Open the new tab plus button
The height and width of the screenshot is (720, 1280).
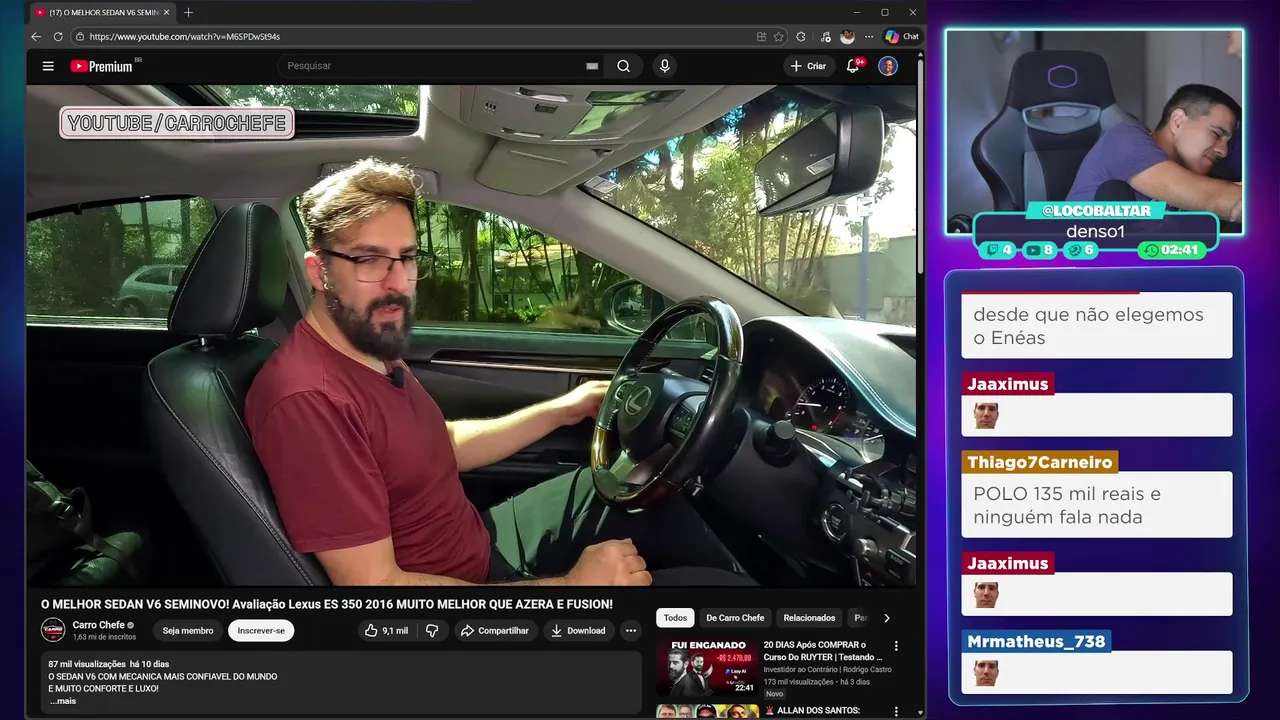click(188, 12)
